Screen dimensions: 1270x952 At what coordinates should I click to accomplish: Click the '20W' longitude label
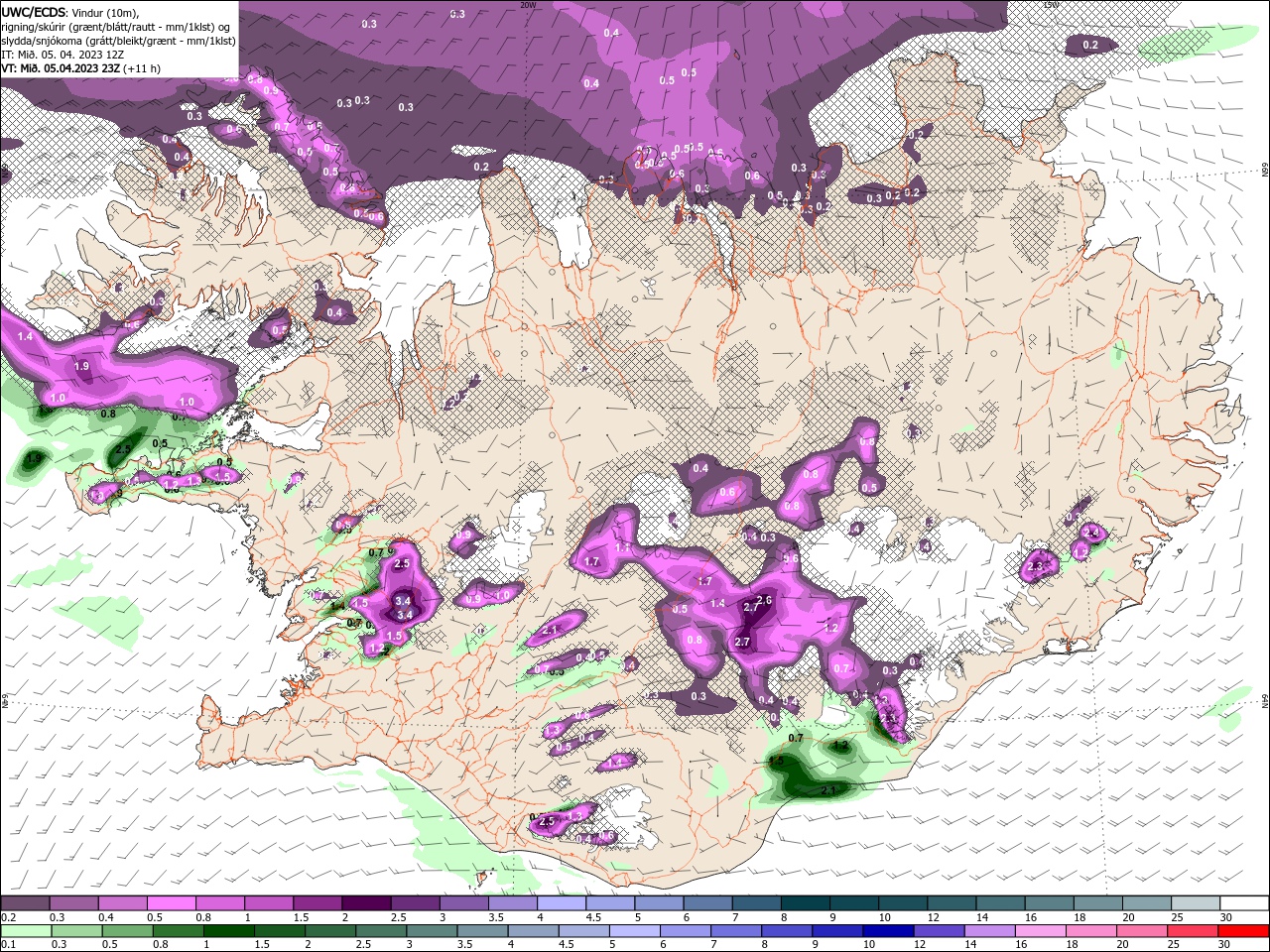click(528, 5)
